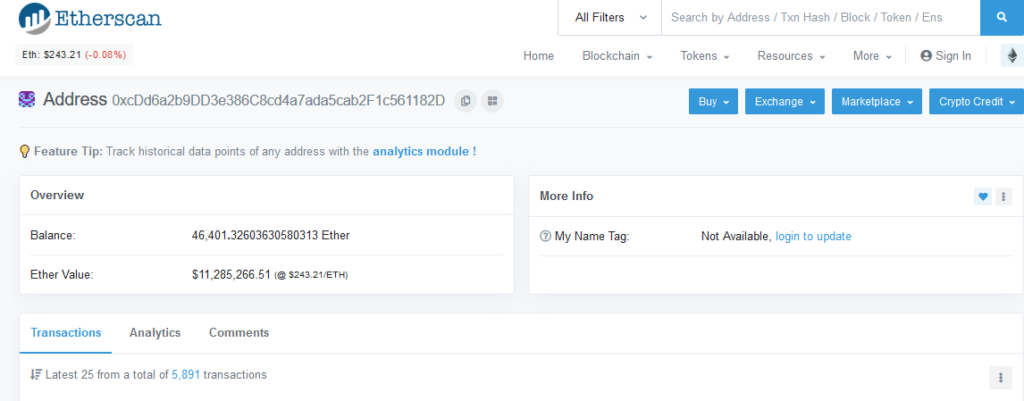Open the Exchange dropdown
Screen dimensions: 1024x401
tap(785, 102)
